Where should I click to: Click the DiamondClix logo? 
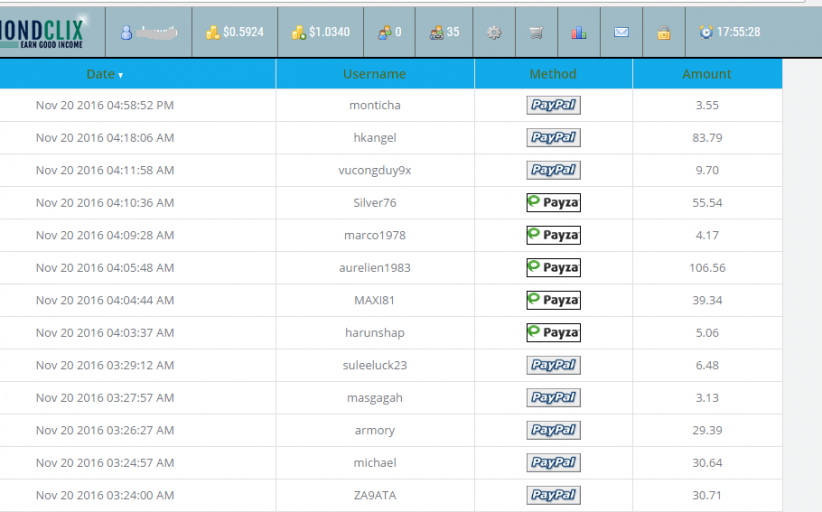click(43, 32)
